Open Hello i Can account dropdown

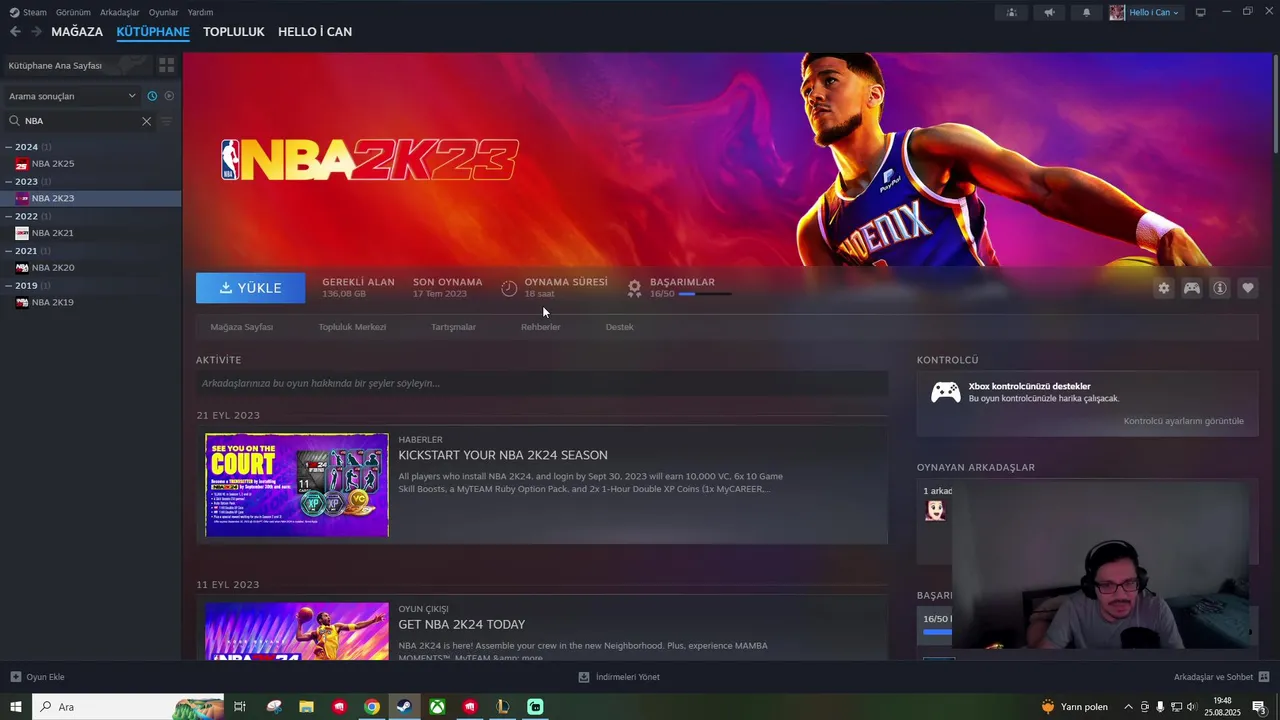[1146, 12]
